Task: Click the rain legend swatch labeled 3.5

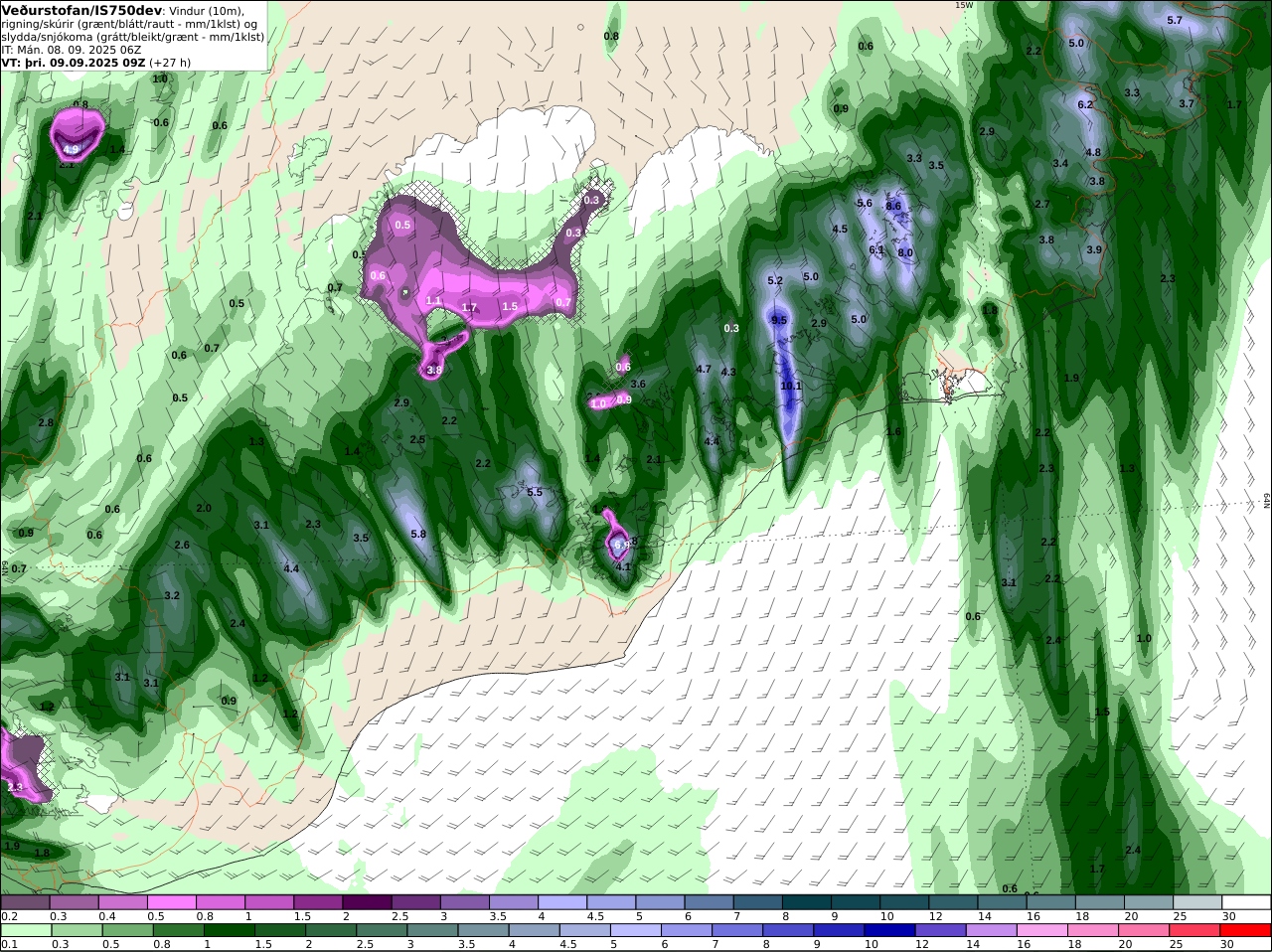Action: click(x=482, y=930)
